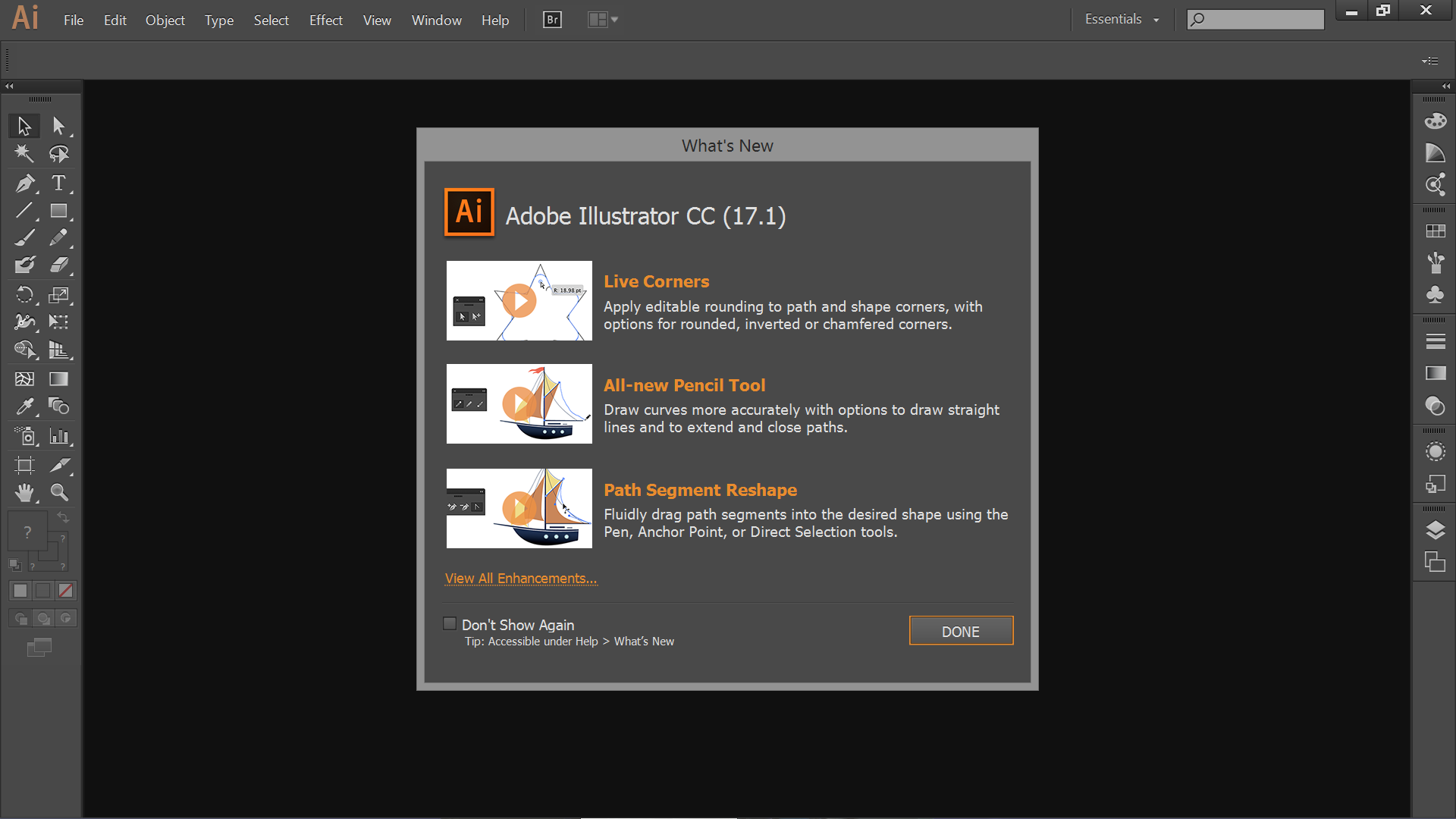Open the Layers panel icon
Viewport: 1456px width, 819px height.
pyautogui.click(x=1435, y=530)
